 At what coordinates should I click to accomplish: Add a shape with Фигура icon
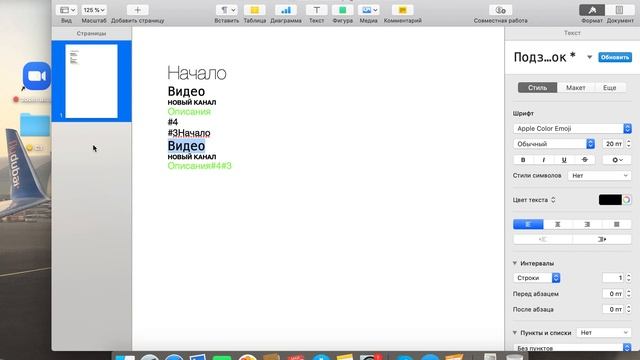[x=342, y=10]
